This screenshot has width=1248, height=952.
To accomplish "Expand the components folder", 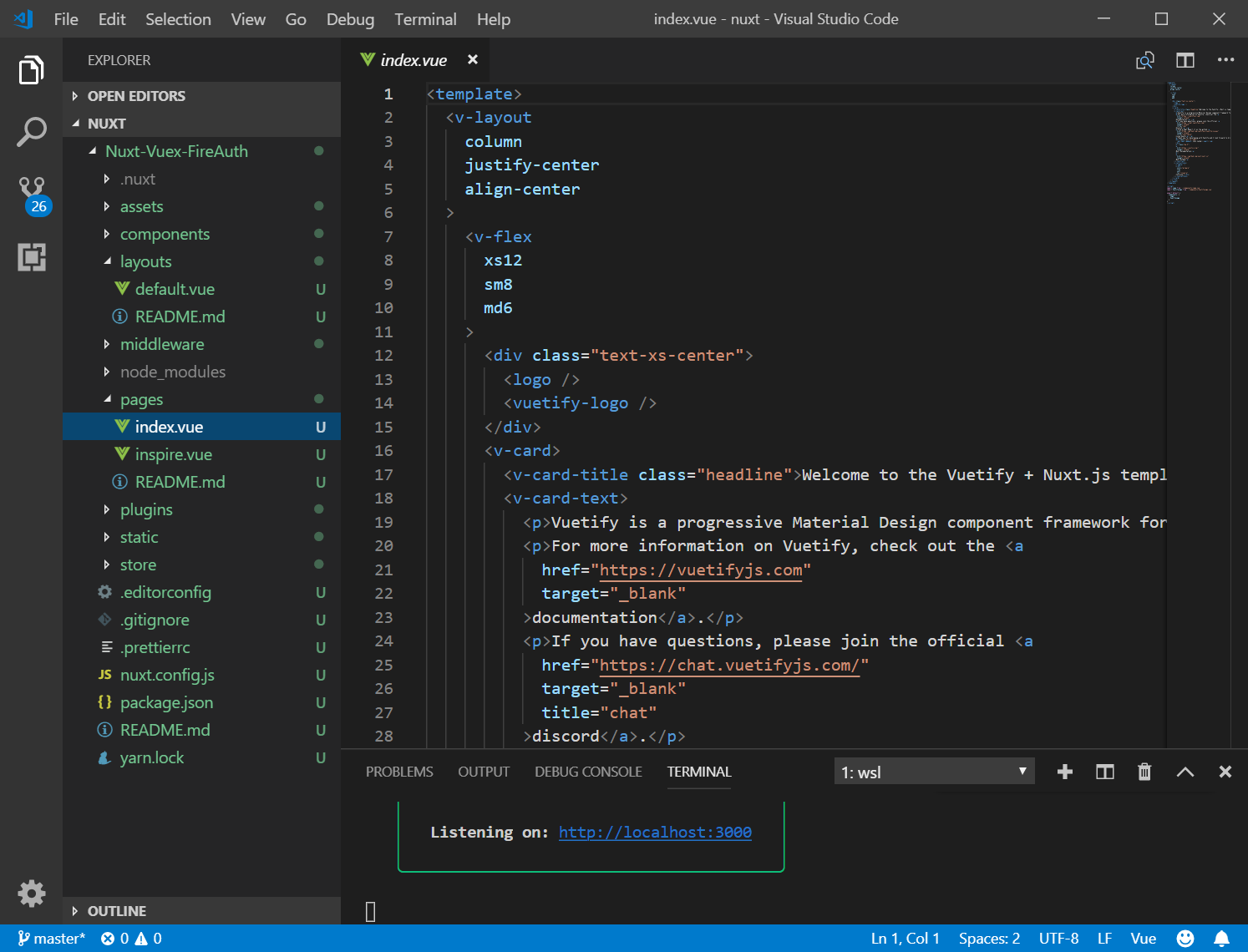I will coord(165,234).
